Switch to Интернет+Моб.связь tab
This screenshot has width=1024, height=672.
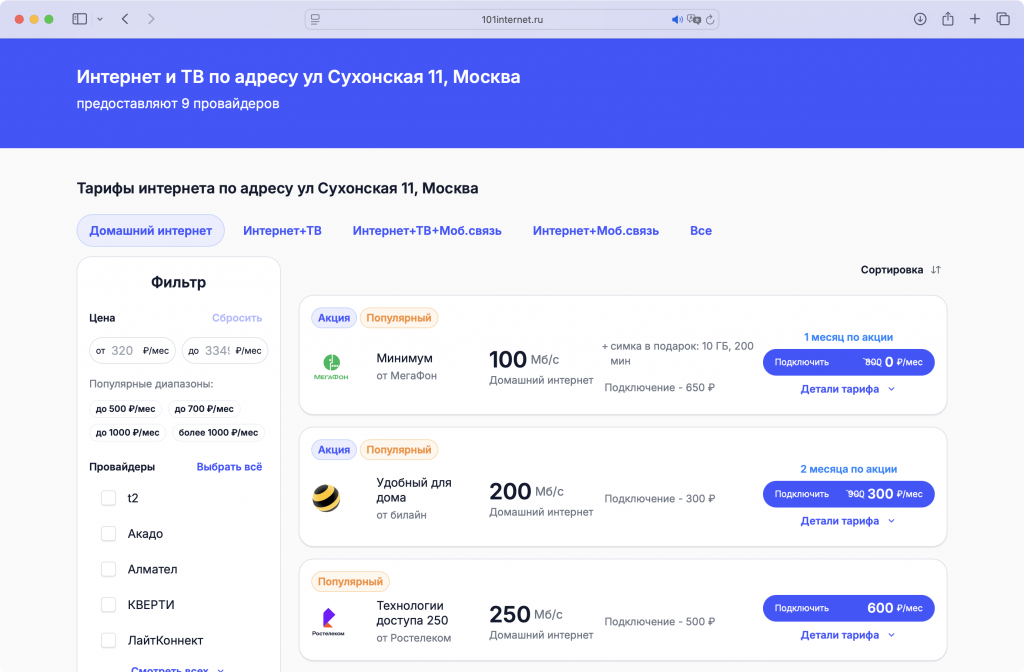[x=596, y=231]
